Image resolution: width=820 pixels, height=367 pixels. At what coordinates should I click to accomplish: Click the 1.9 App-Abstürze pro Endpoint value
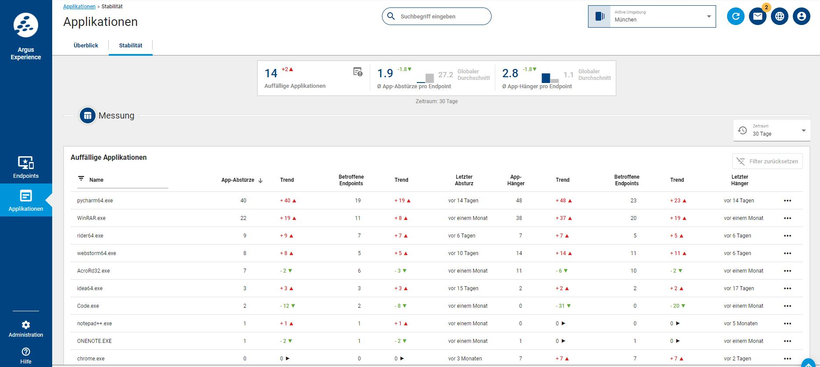385,74
